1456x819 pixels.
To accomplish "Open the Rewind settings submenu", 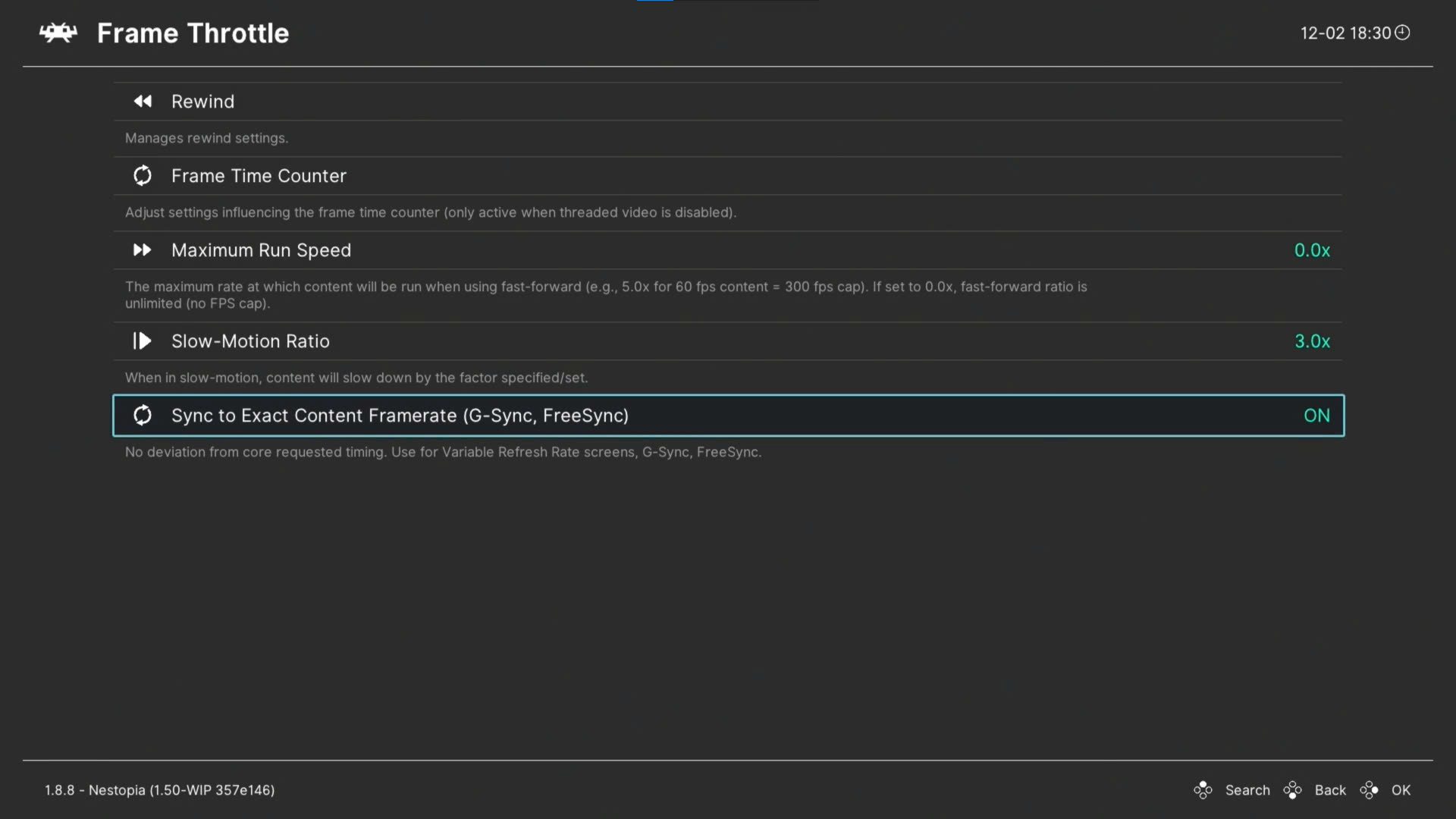I will pos(203,102).
